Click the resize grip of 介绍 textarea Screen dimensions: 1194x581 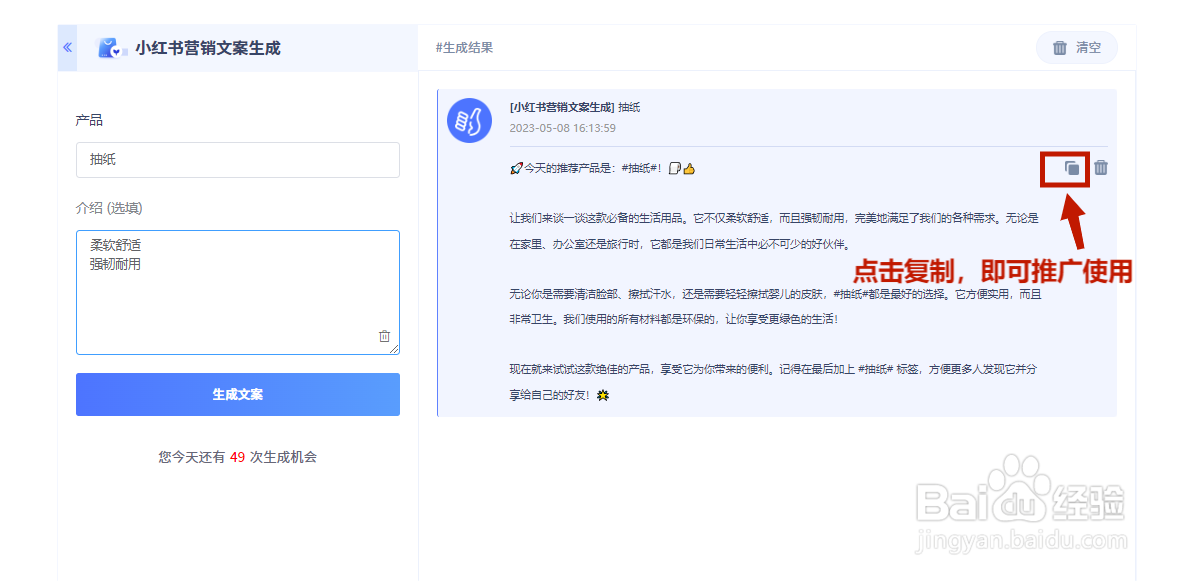(x=394, y=349)
